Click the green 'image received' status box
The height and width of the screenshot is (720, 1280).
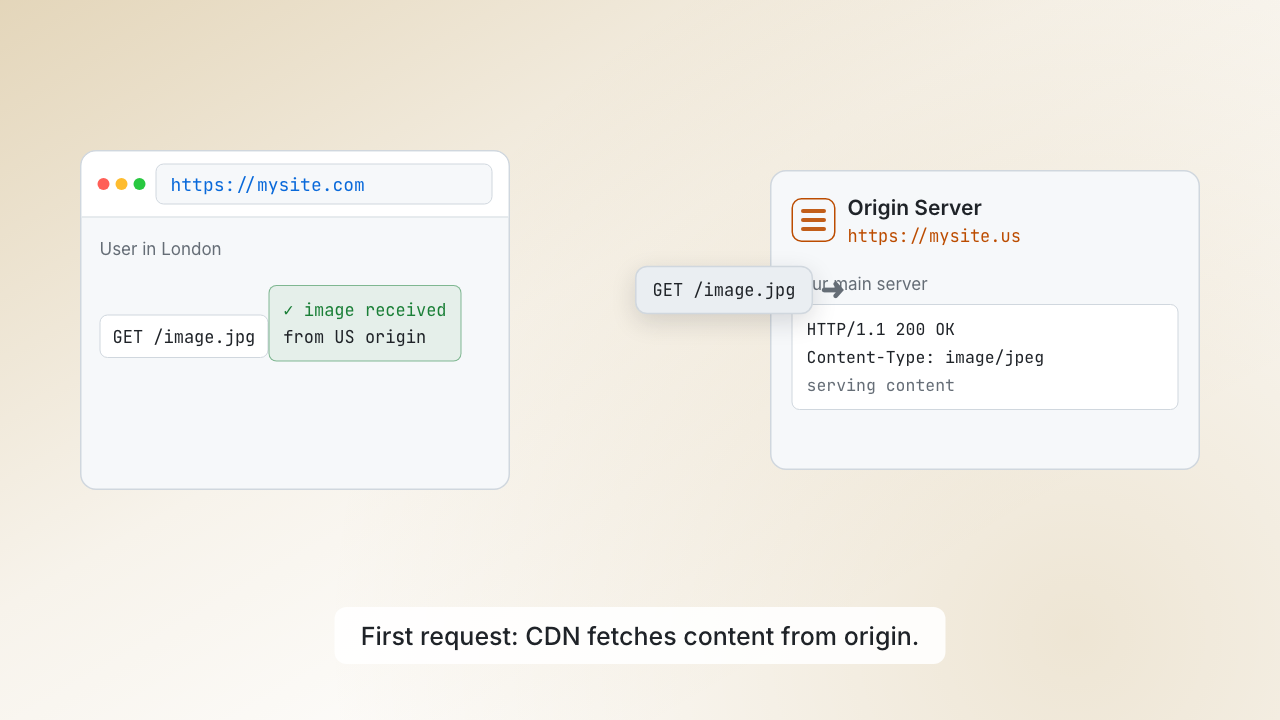(365, 323)
